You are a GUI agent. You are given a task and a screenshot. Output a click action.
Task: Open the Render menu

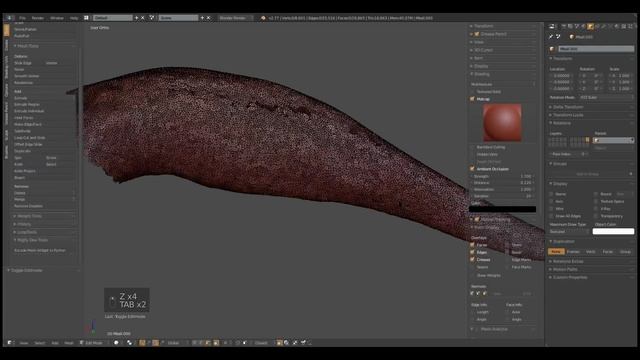click(38, 18)
